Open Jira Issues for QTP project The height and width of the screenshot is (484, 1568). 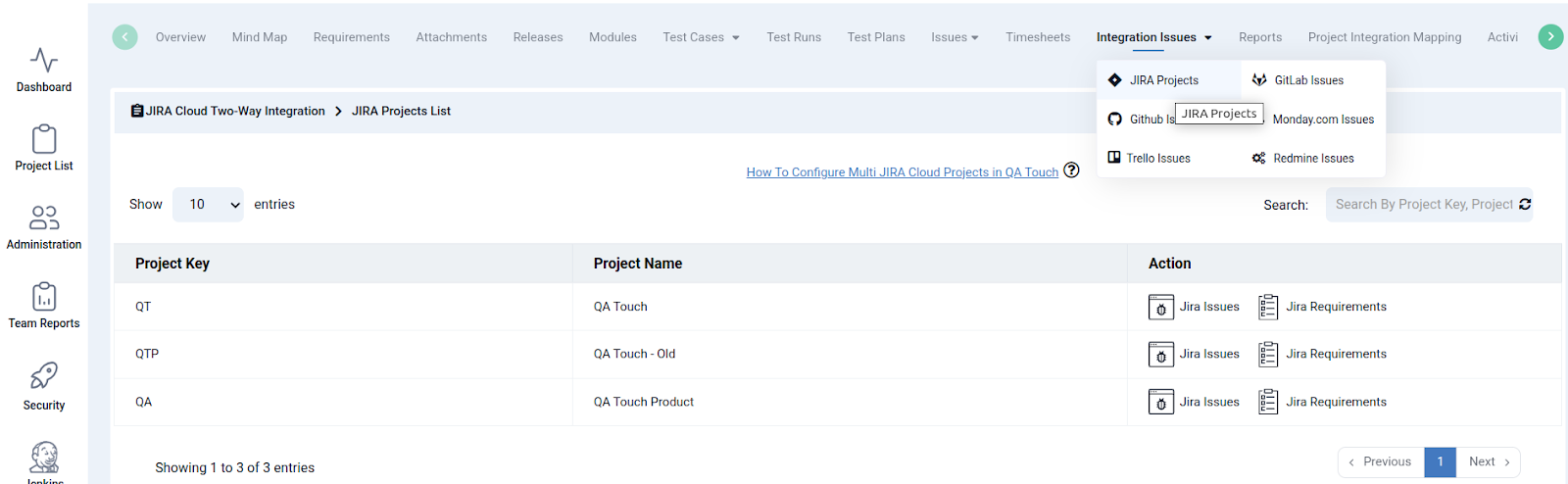click(1194, 354)
